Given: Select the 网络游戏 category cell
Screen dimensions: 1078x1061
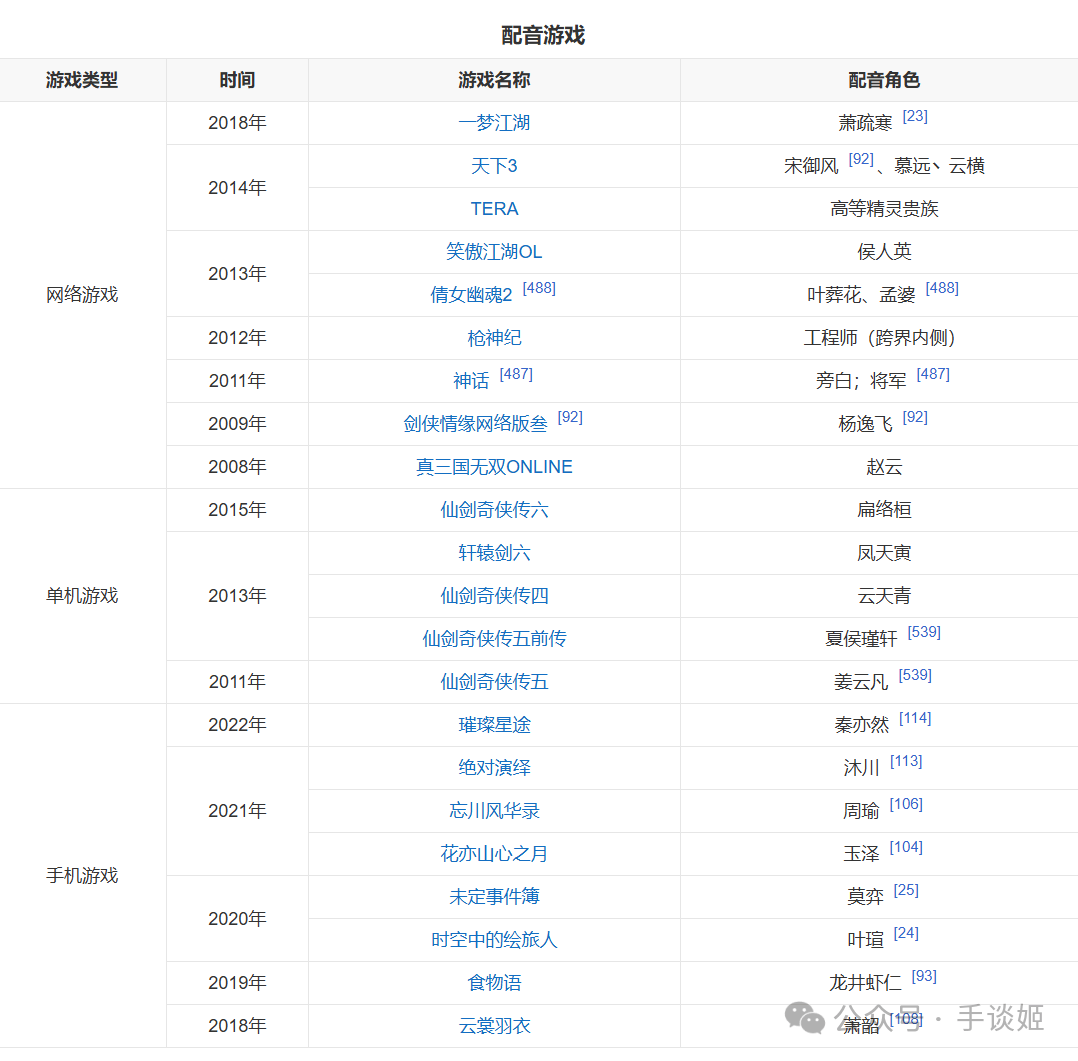Looking at the screenshot, I should coord(82,295).
